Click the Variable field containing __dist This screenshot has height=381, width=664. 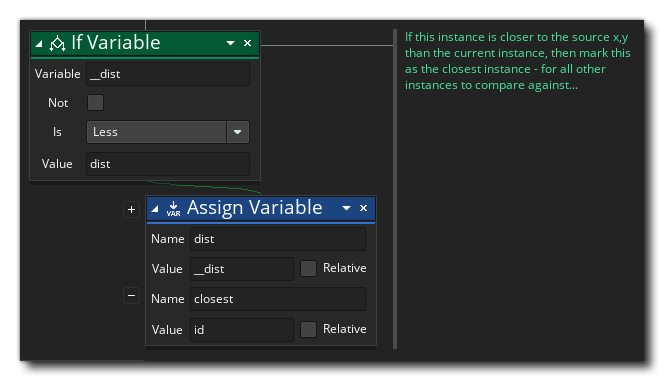168,74
